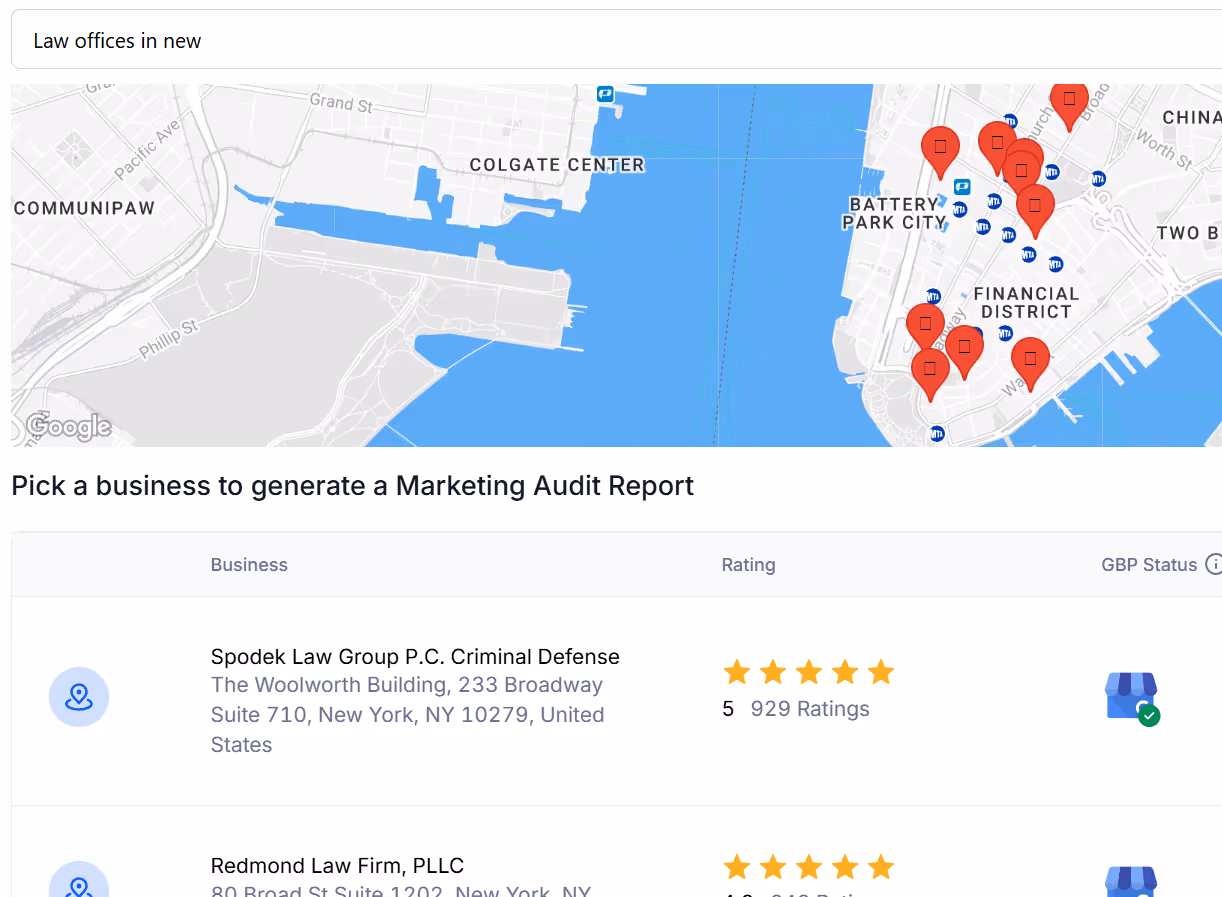This screenshot has height=897, width=1222.
Task: Click the blue MTA icon just above the Financial District label
Action: (1056, 264)
